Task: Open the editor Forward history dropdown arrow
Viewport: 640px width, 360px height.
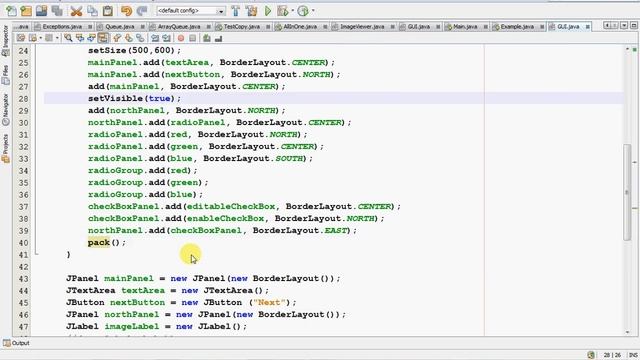Action: point(57,38)
